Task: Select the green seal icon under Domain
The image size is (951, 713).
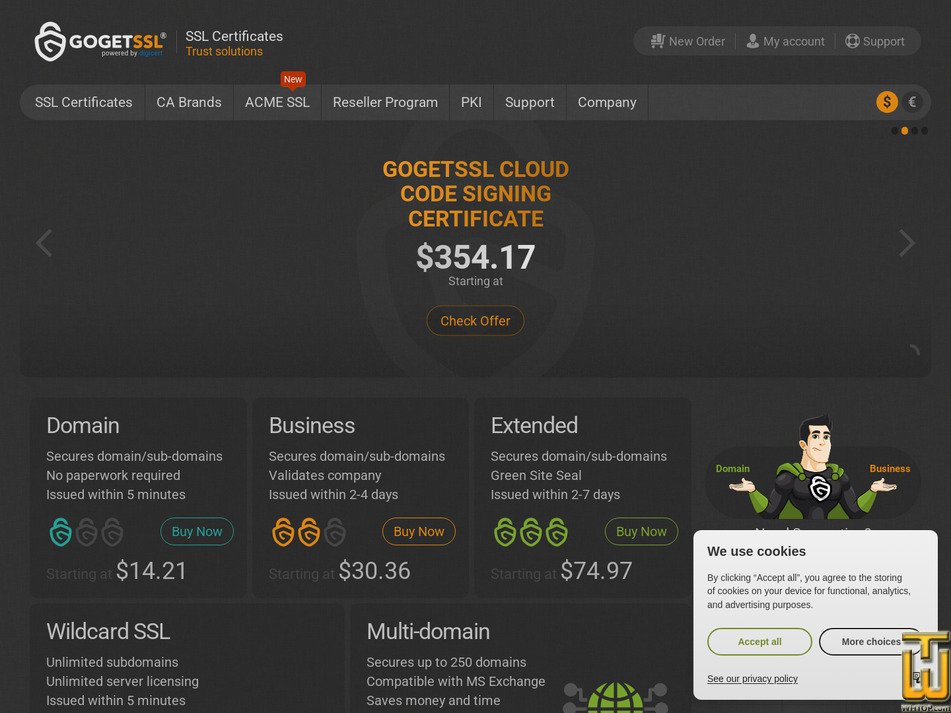Action: (x=61, y=532)
